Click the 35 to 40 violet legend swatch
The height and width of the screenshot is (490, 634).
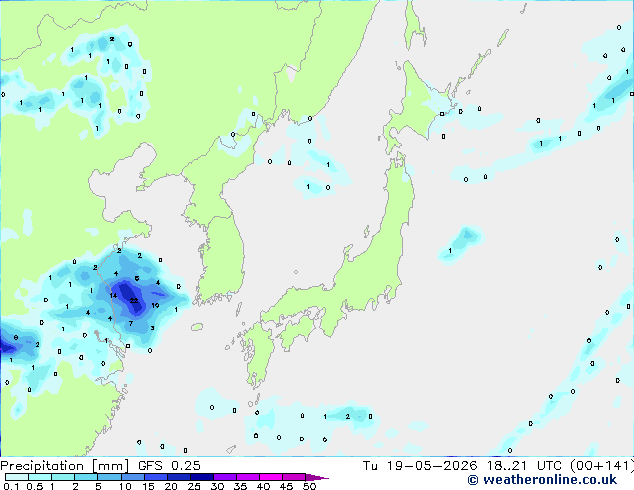[x=248, y=477]
